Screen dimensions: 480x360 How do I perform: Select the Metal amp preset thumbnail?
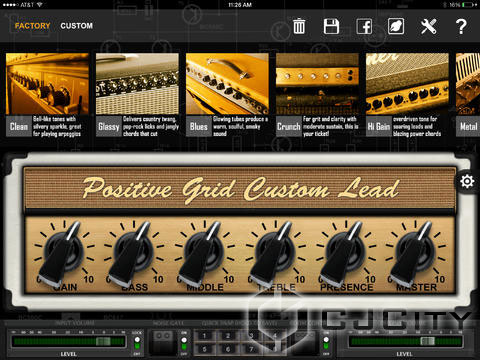click(x=468, y=84)
